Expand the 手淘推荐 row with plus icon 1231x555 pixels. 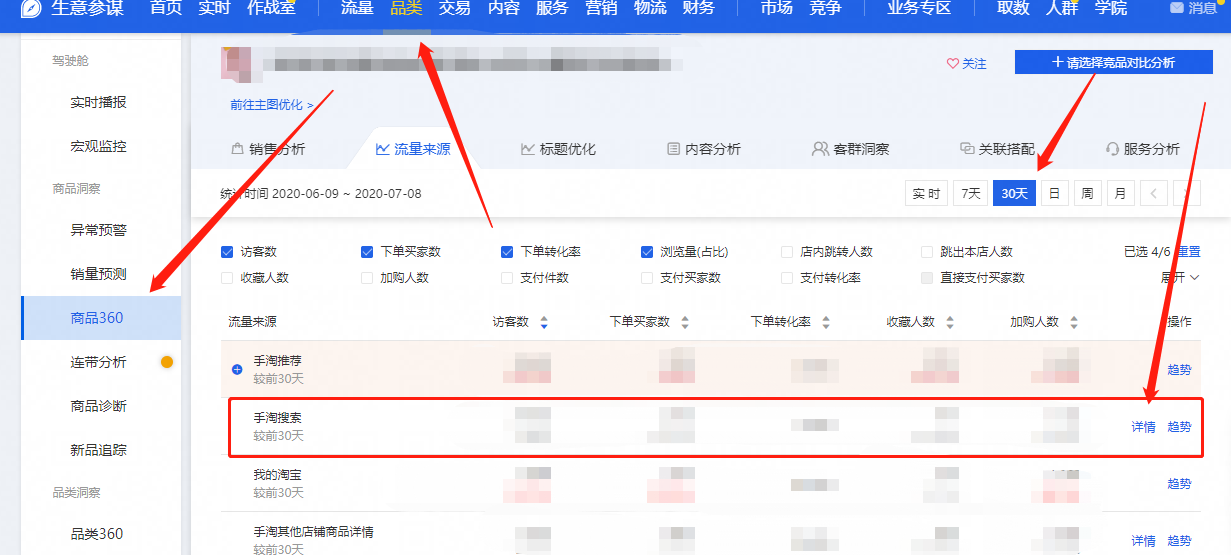[x=237, y=369]
